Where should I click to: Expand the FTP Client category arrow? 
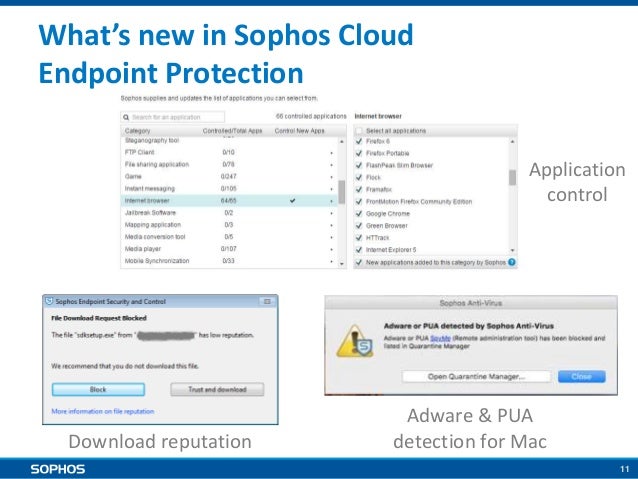pos(332,153)
